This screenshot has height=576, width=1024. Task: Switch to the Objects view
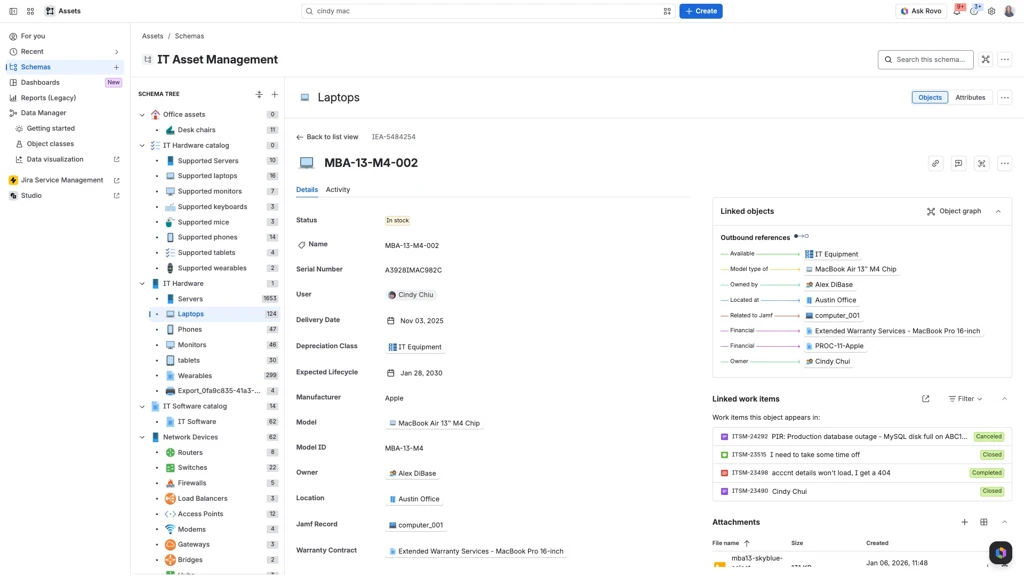point(930,97)
